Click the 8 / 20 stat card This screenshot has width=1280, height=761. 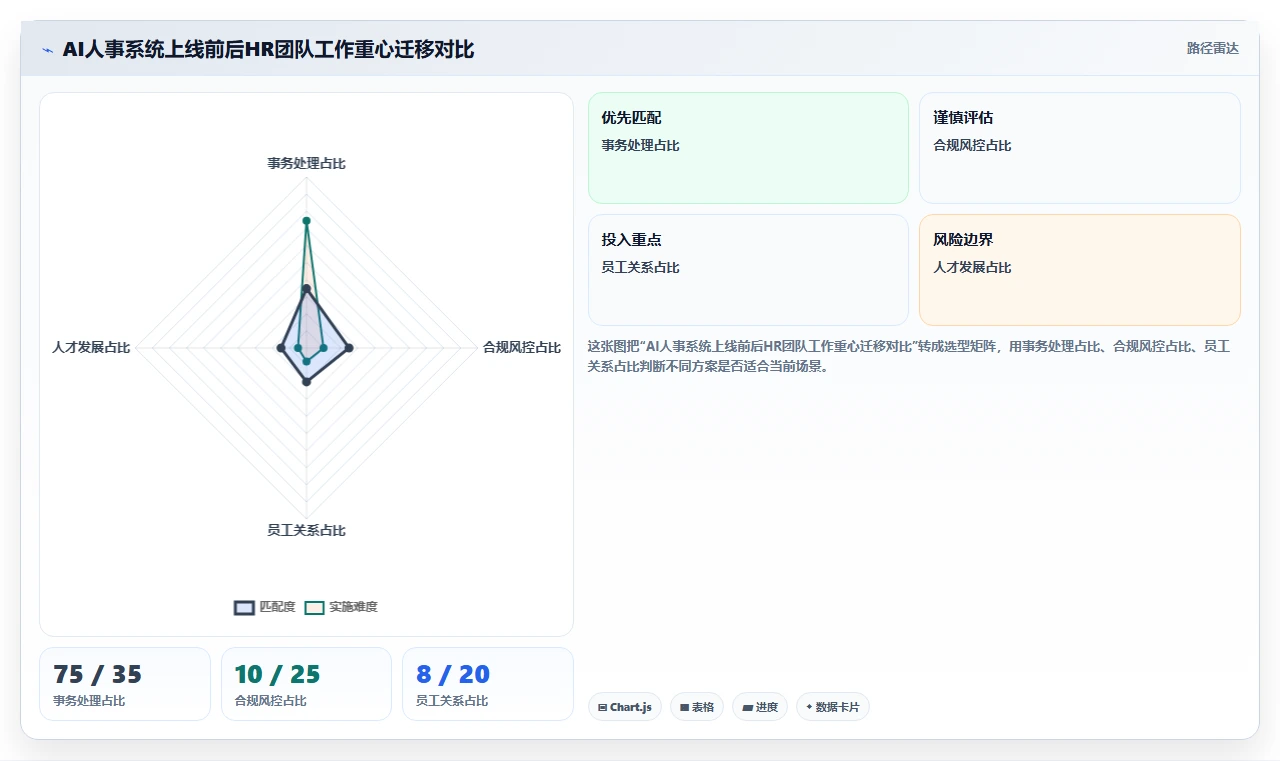click(x=488, y=684)
